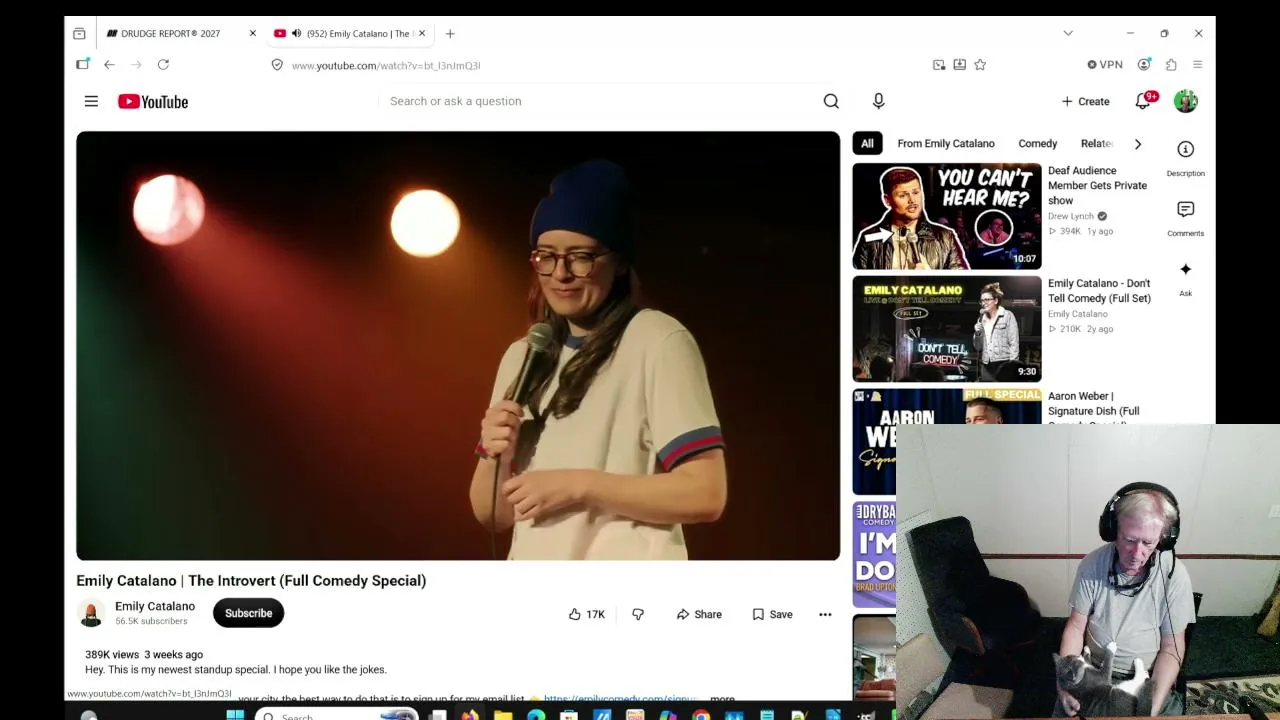
Task: Mute audio on the Emily Catalano tab
Action: click(x=296, y=33)
